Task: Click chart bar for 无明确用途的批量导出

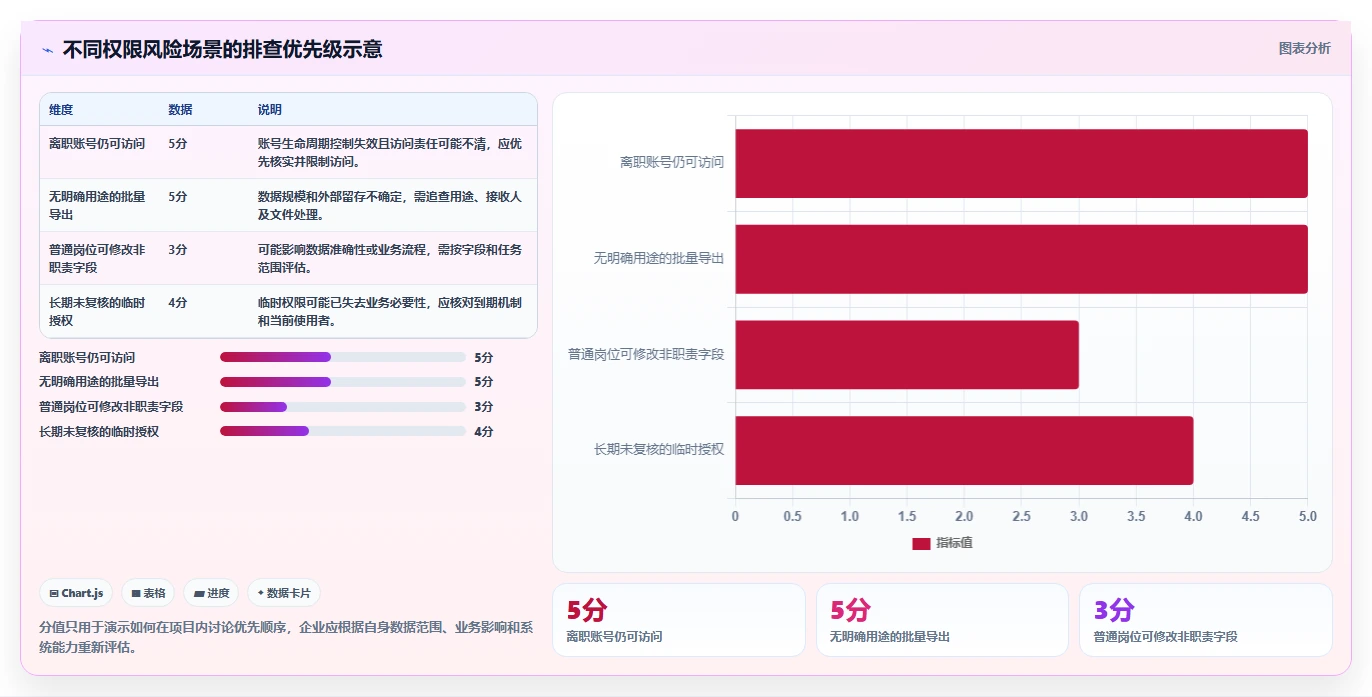Action: pos(1021,259)
